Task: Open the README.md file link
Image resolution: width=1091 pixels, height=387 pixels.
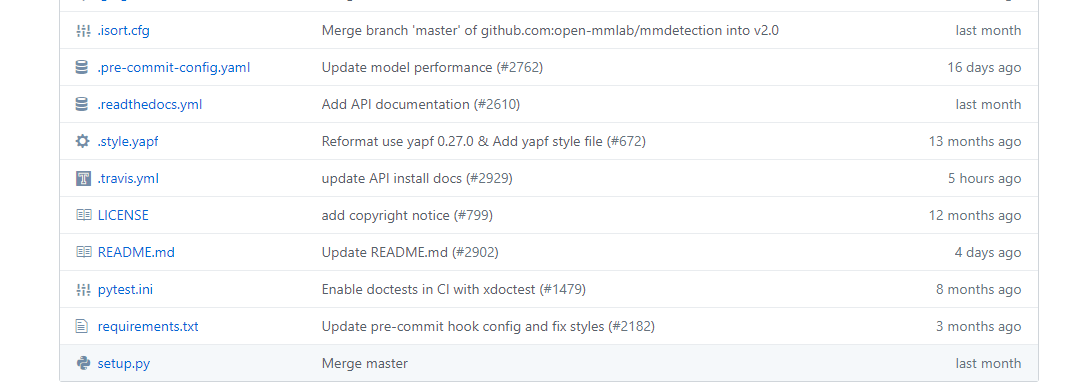Action: [136, 252]
